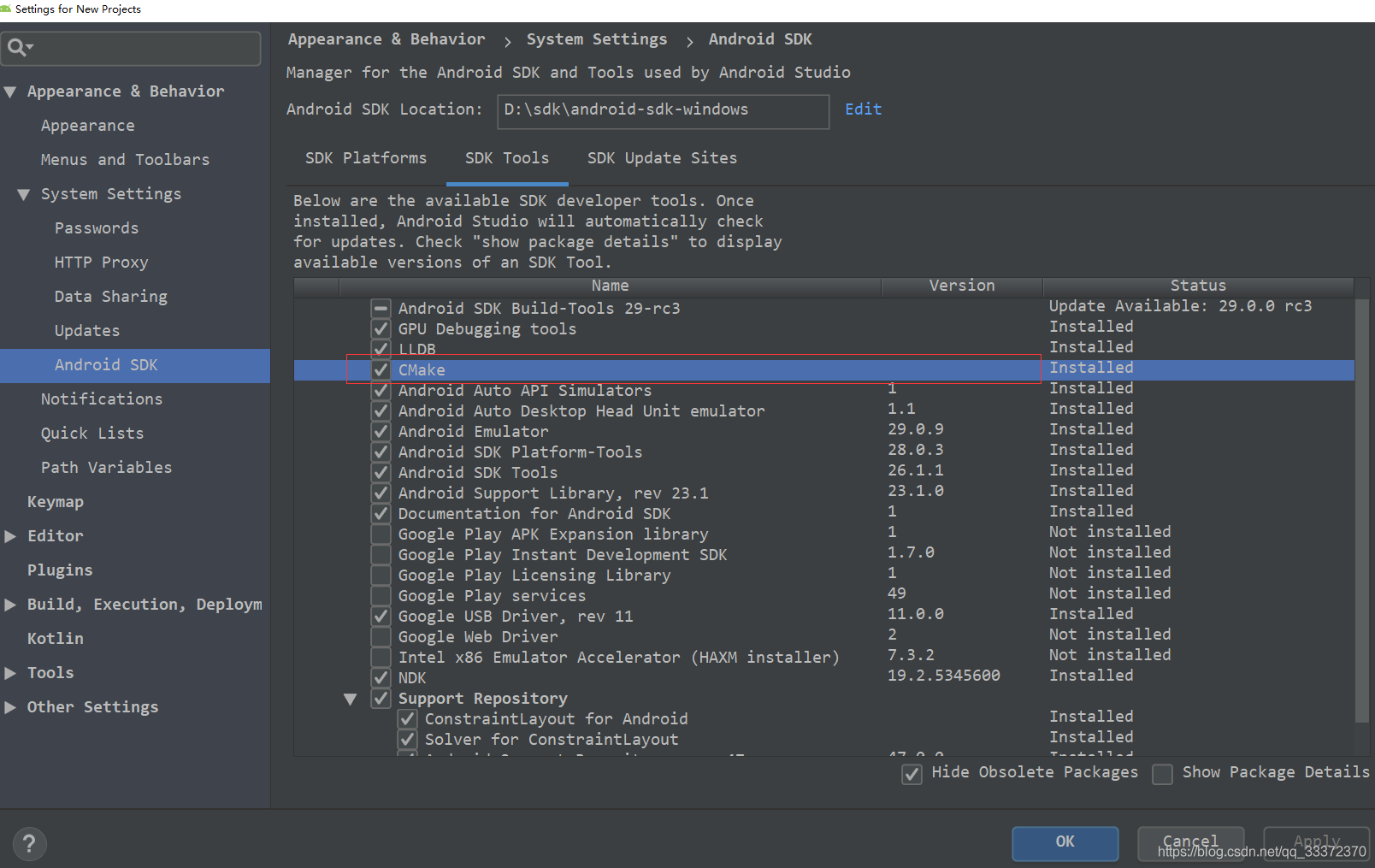Click the settings search field
Image resolution: width=1375 pixels, height=868 pixels.
click(x=131, y=48)
